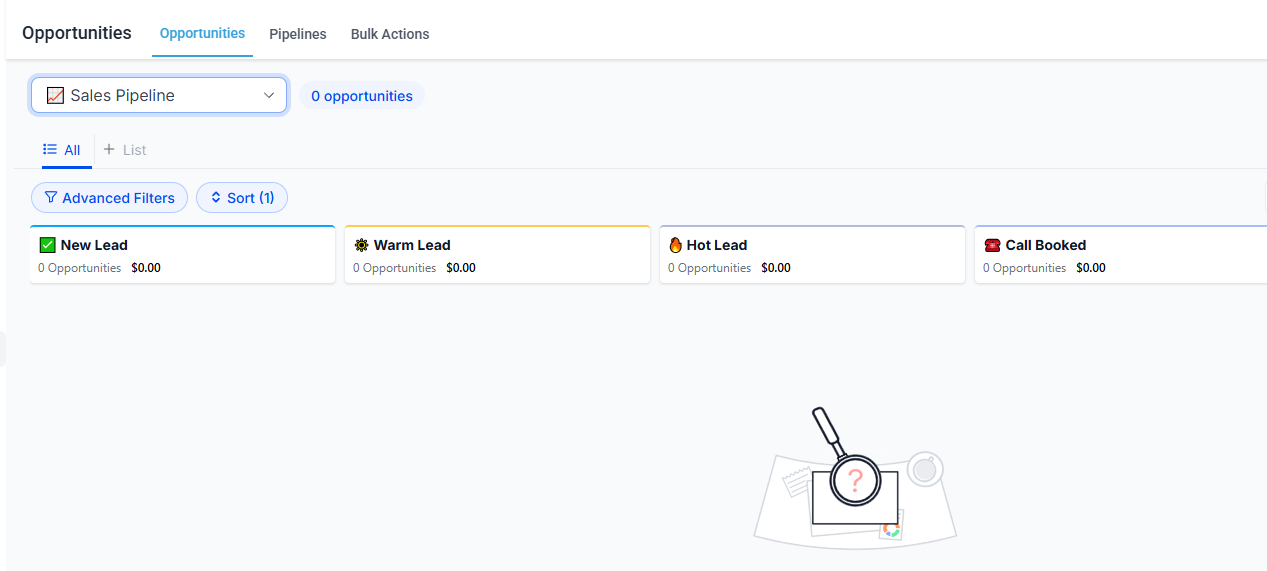Click the chart icon in pipeline selector
This screenshot has width=1267, height=571.
click(55, 96)
